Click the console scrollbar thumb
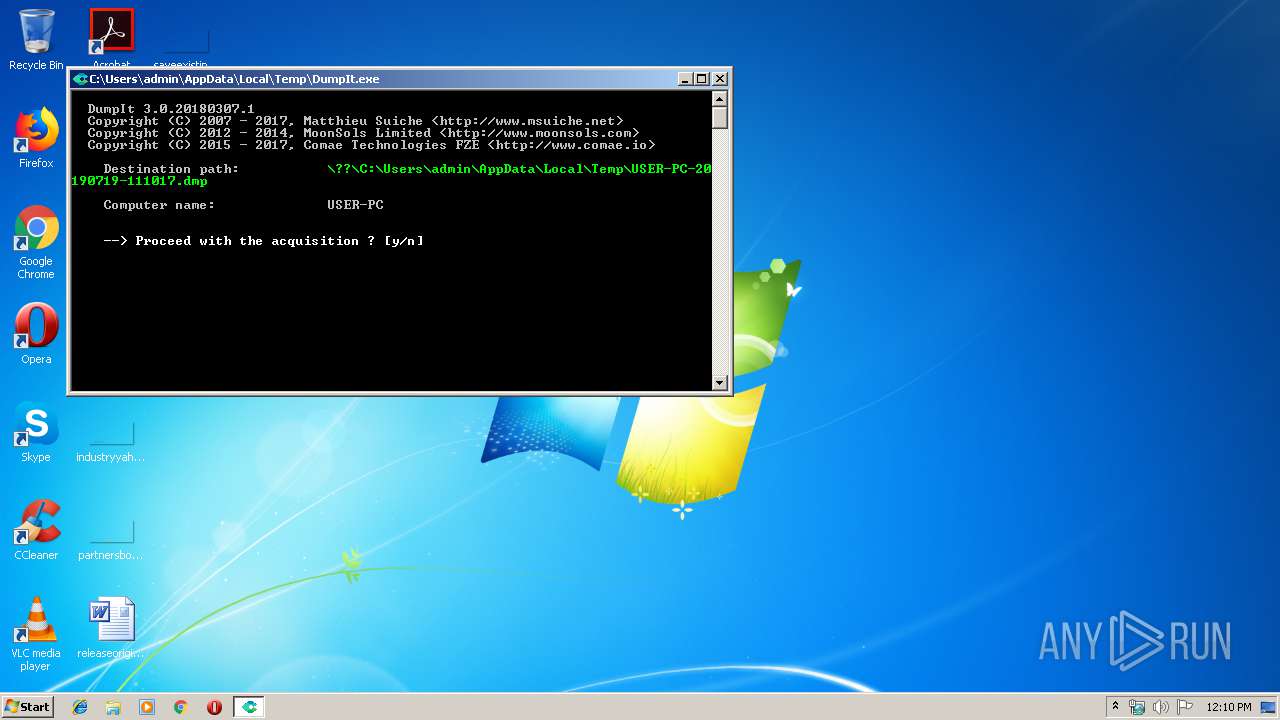The image size is (1280, 720). click(x=719, y=117)
